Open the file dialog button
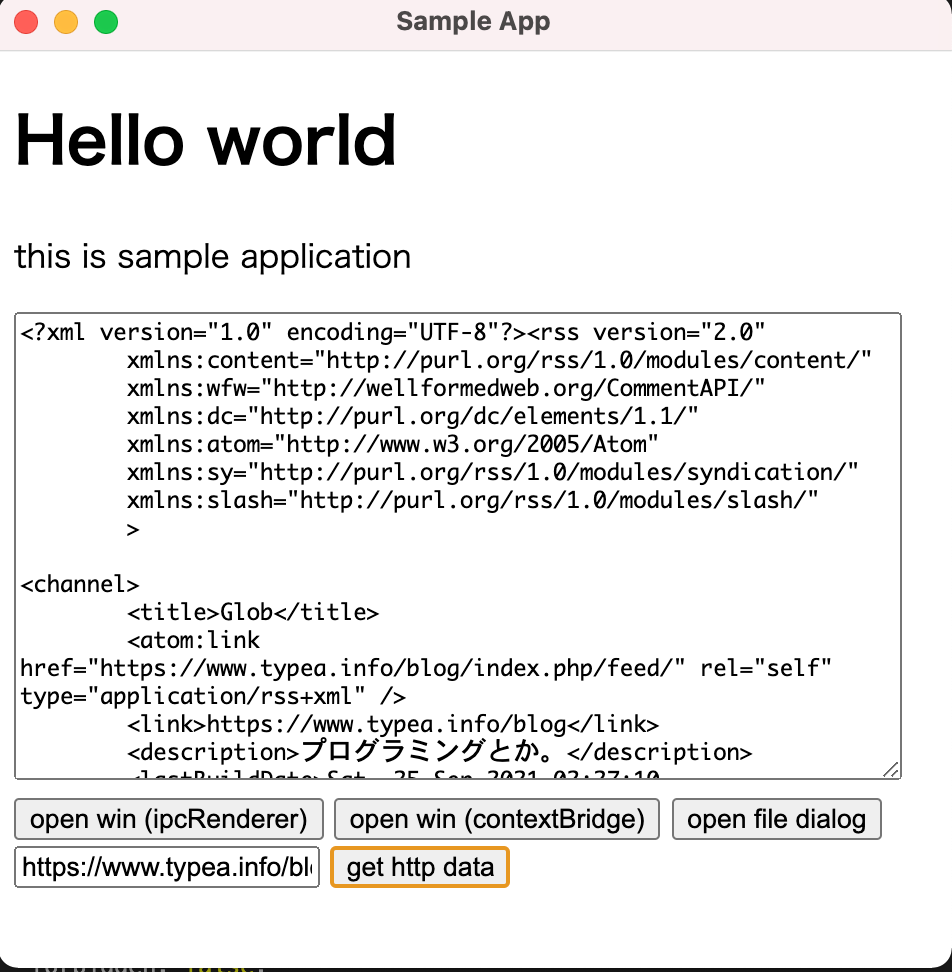Image resolution: width=952 pixels, height=972 pixels. pyautogui.click(x=776, y=819)
